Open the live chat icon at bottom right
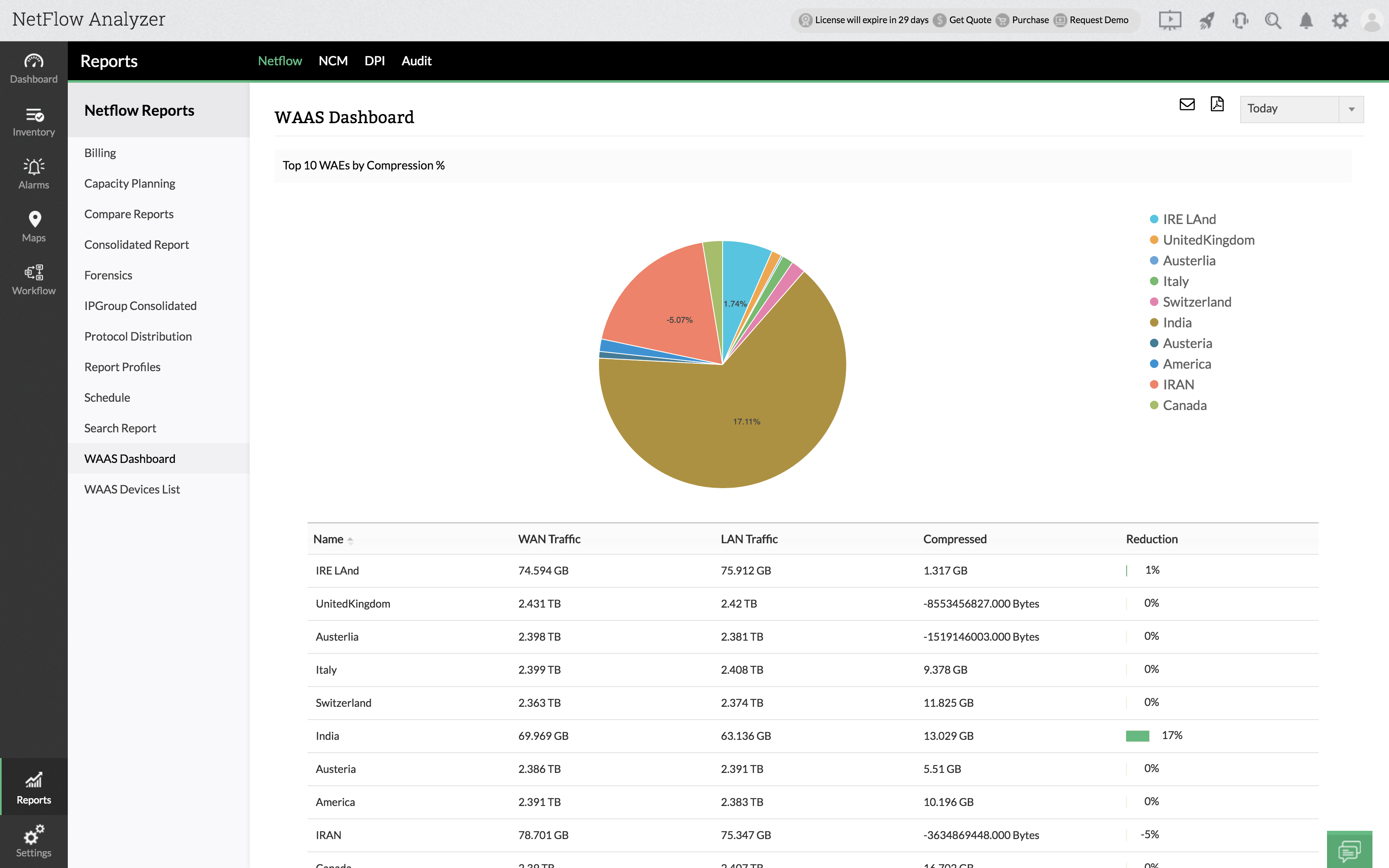Viewport: 1389px width, 868px height. pyautogui.click(x=1349, y=850)
